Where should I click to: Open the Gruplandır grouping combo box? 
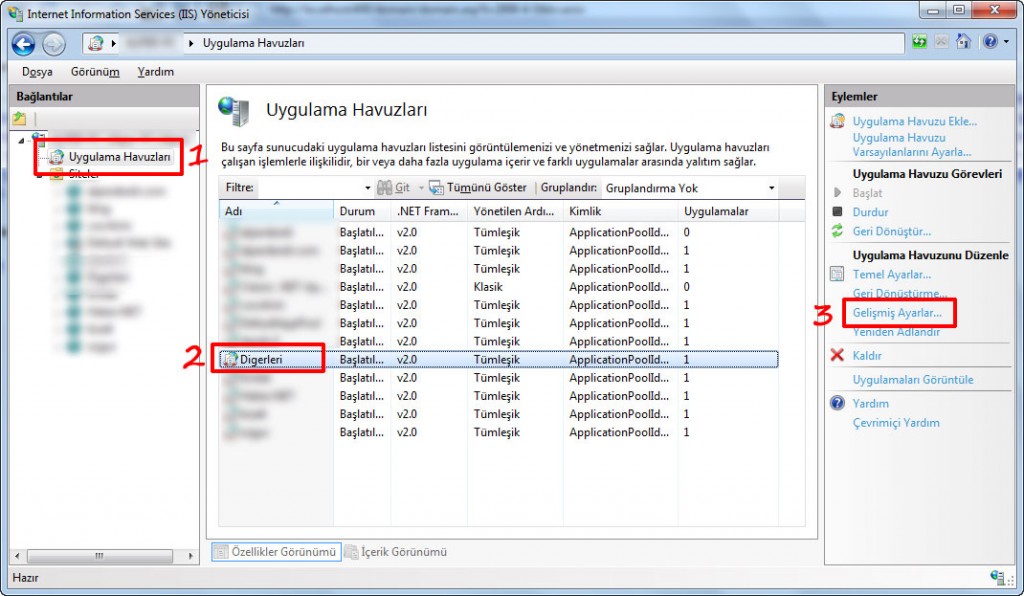click(x=690, y=188)
